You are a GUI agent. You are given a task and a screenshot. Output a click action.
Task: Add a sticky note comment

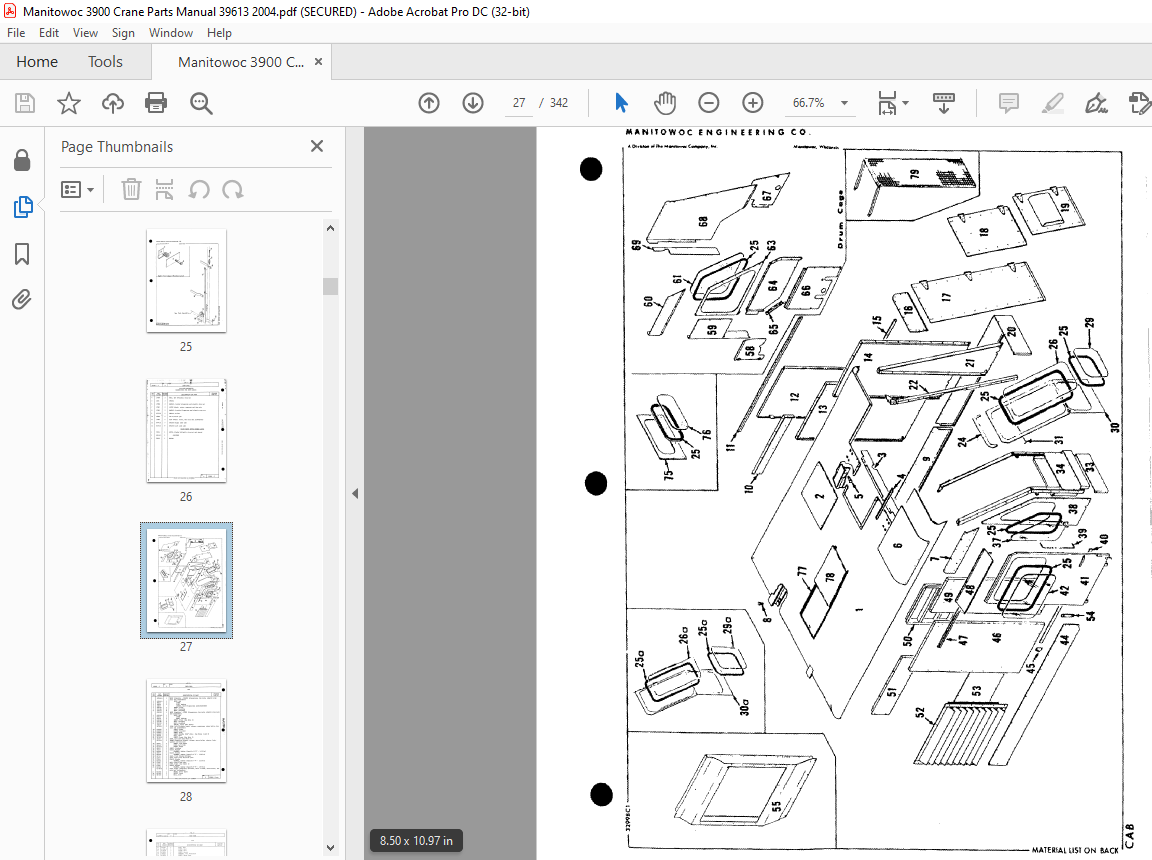[x=1009, y=103]
